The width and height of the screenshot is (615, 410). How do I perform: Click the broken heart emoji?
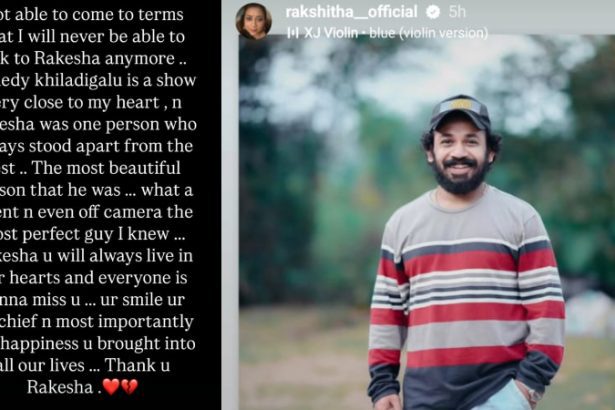(129, 387)
